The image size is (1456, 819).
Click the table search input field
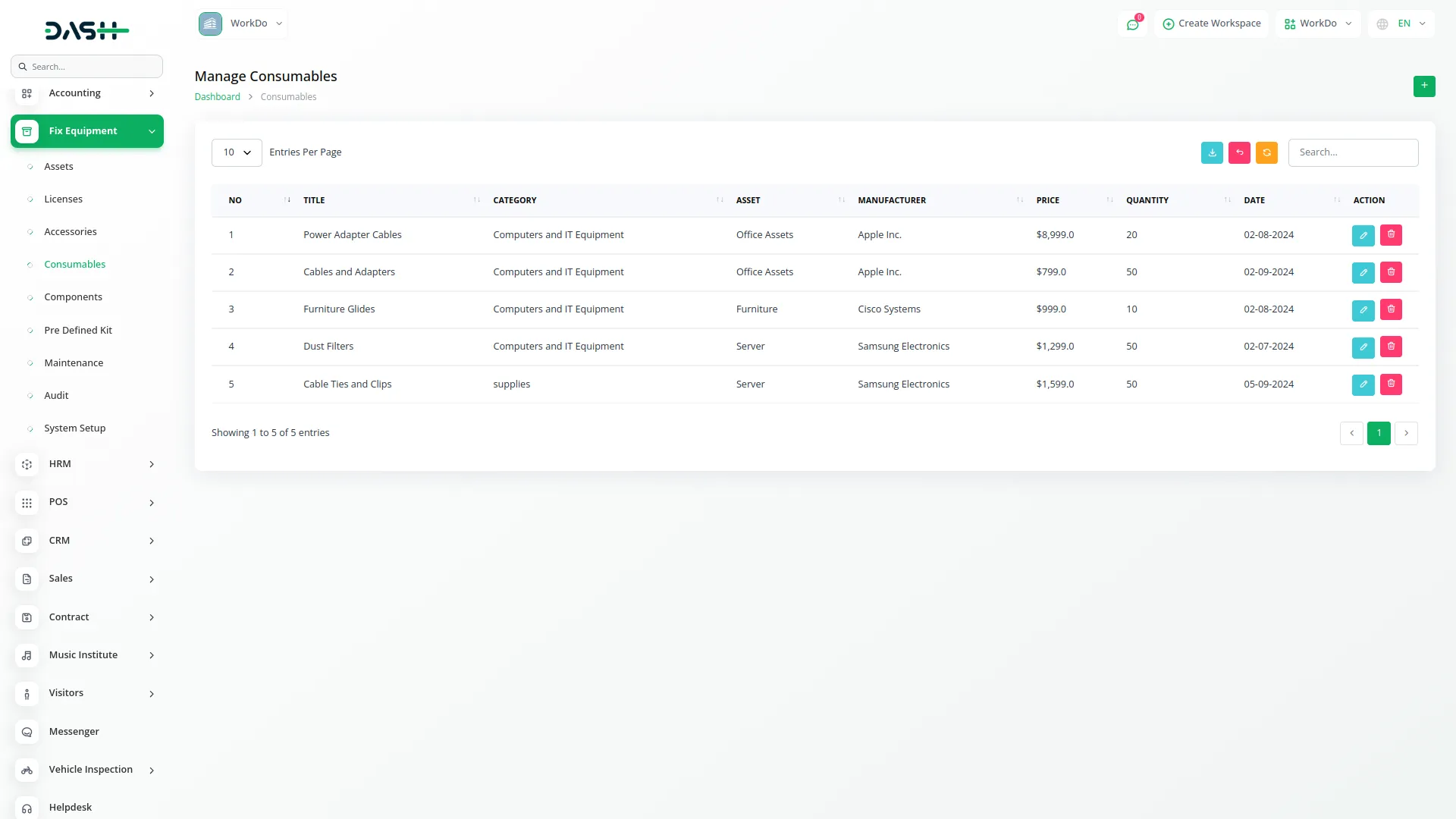pyautogui.click(x=1352, y=152)
